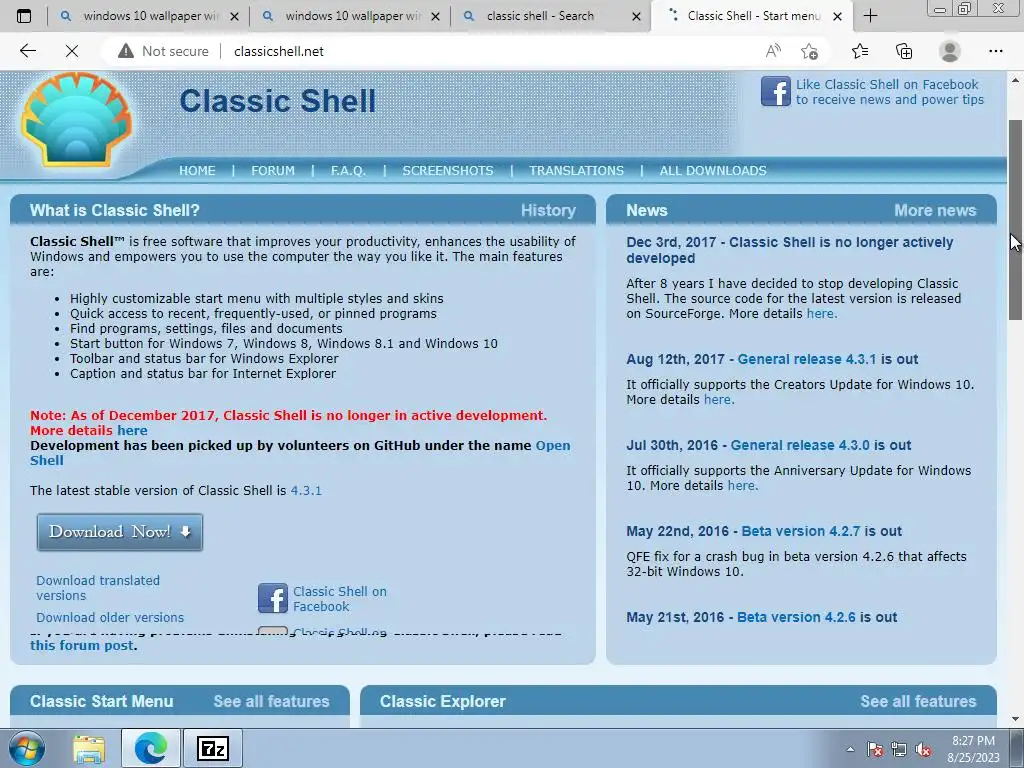The height and width of the screenshot is (768, 1024).
Task: Open HOME in site navigation
Action: [x=197, y=170]
